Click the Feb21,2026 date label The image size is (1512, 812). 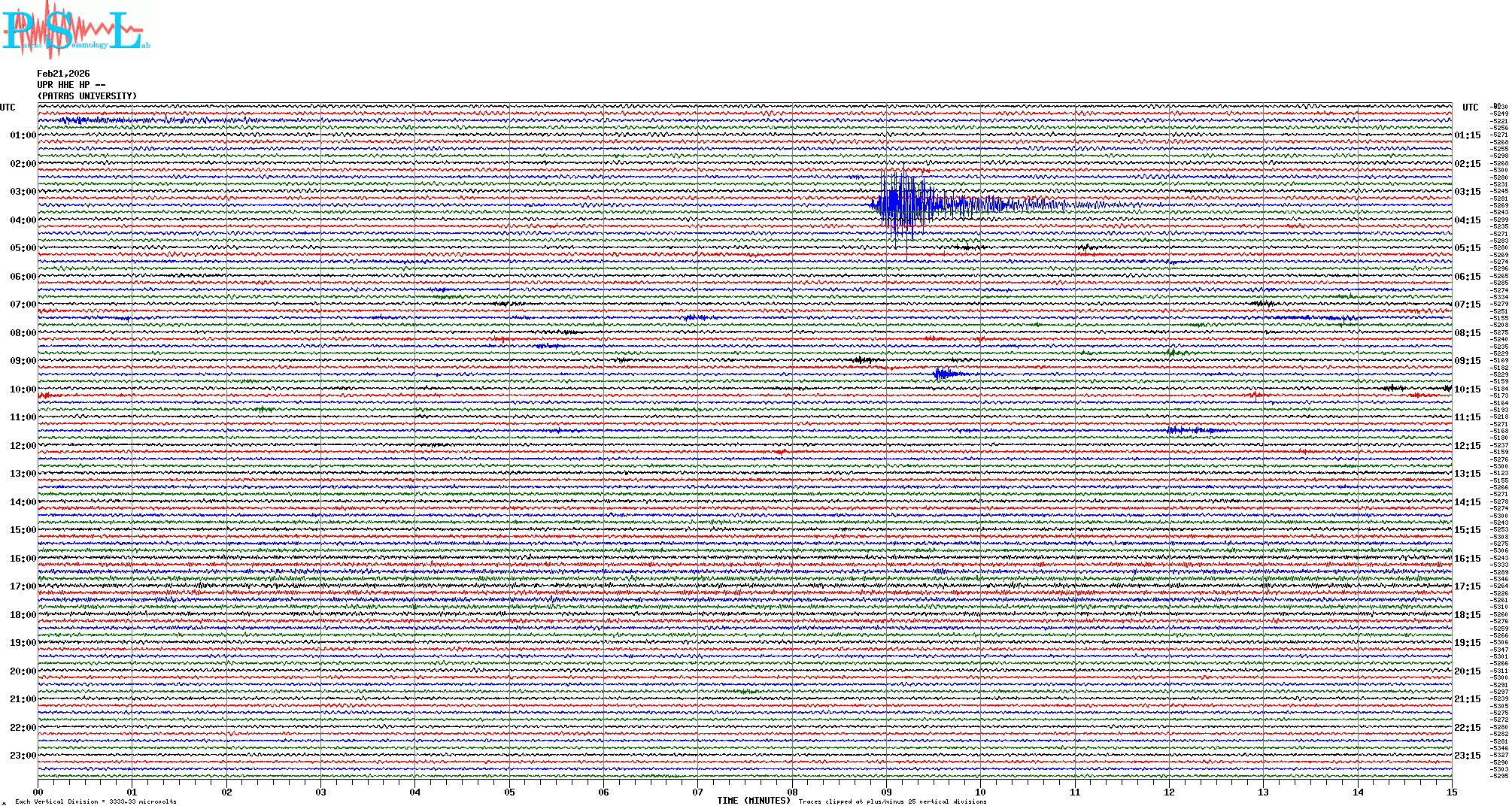click(x=63, y=74)
